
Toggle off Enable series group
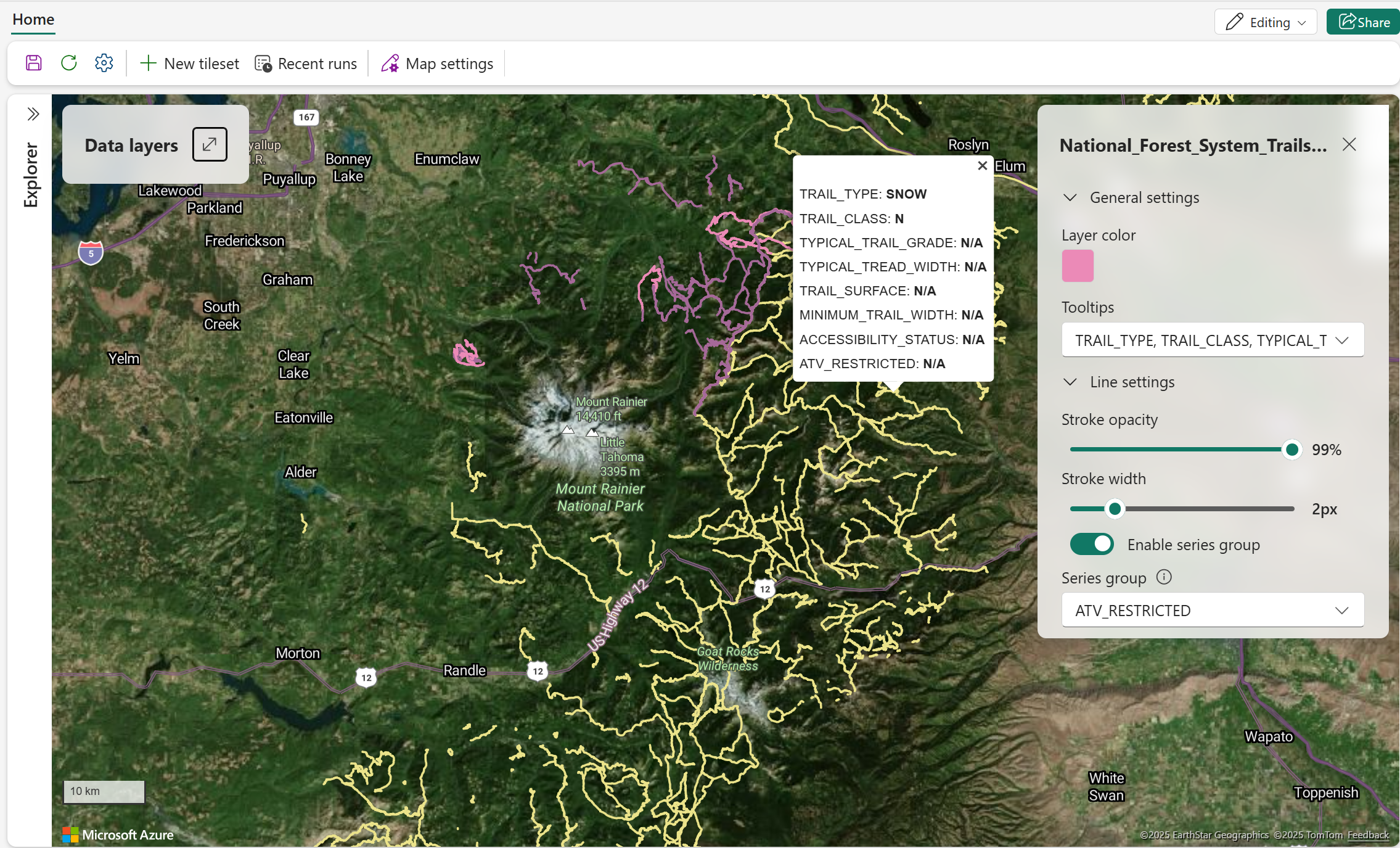[1092, 544]
